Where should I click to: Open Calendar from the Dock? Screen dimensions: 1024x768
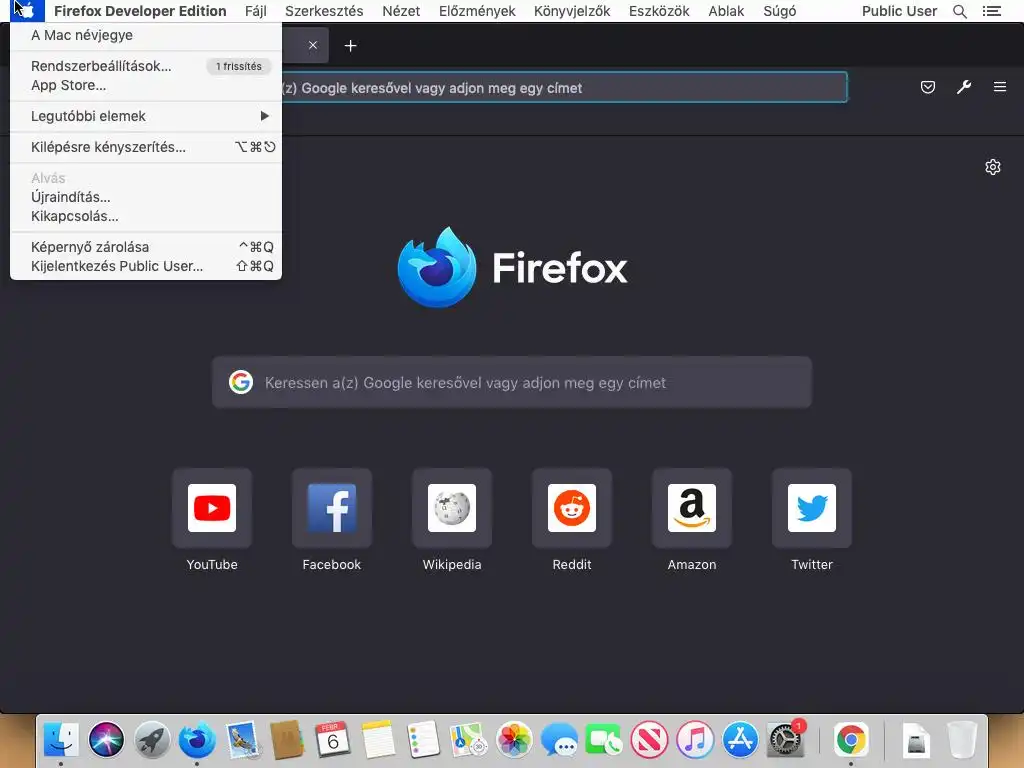(332, 740)
